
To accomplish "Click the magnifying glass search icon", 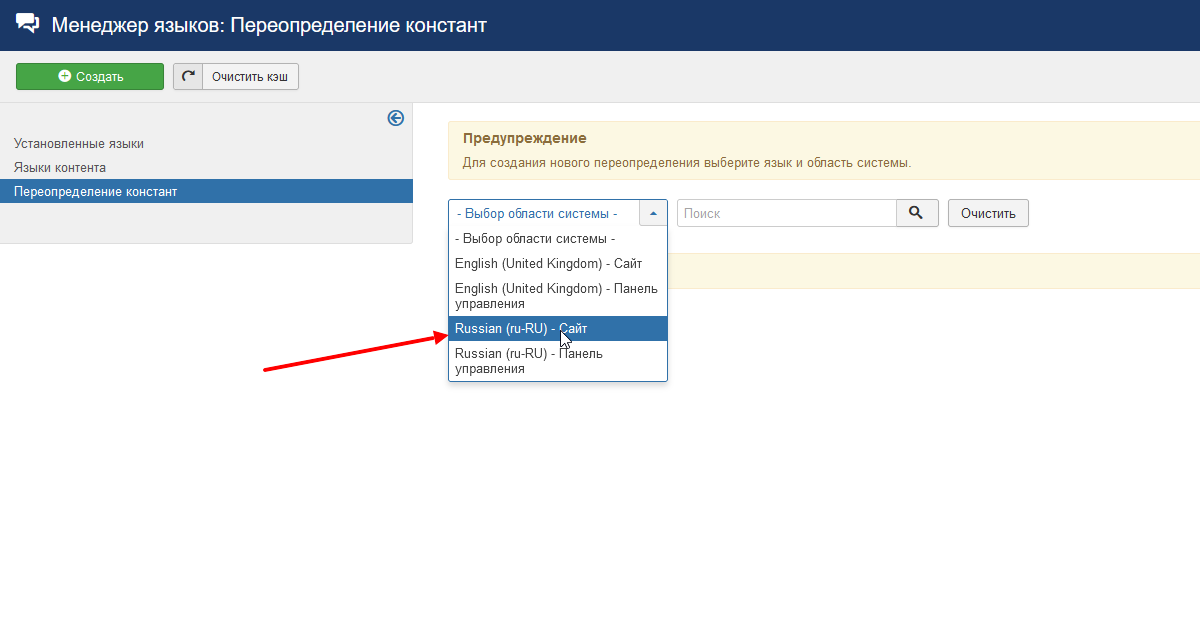I will pos(917,213).
